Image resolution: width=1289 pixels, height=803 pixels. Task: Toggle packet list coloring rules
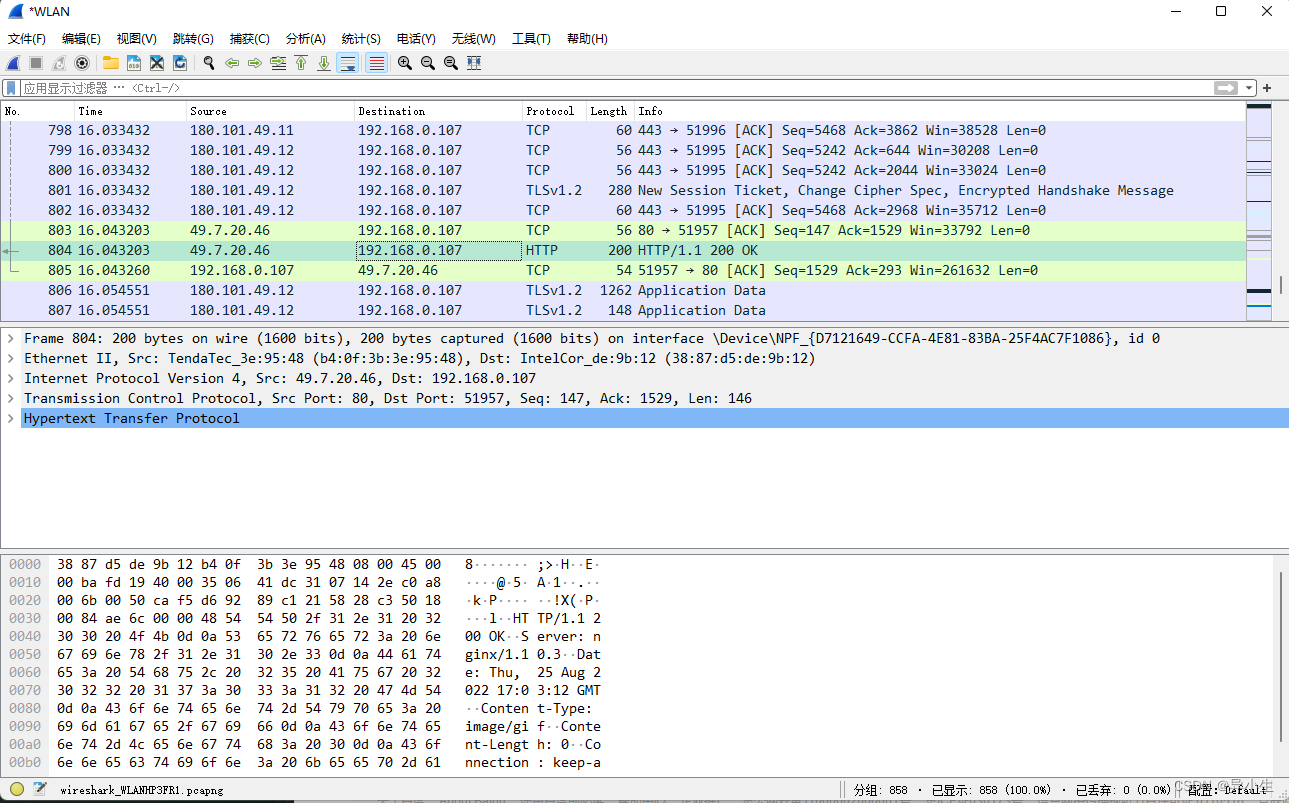pos(376,63)
